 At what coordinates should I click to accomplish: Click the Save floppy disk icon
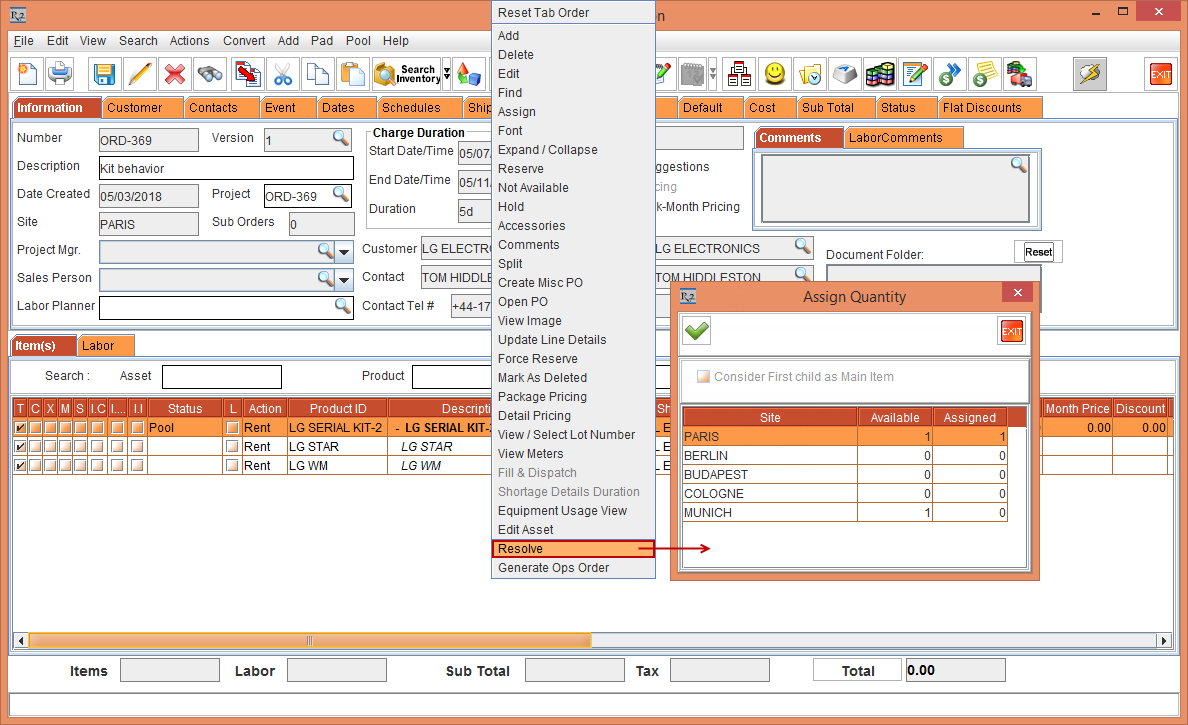click(104, 74)
